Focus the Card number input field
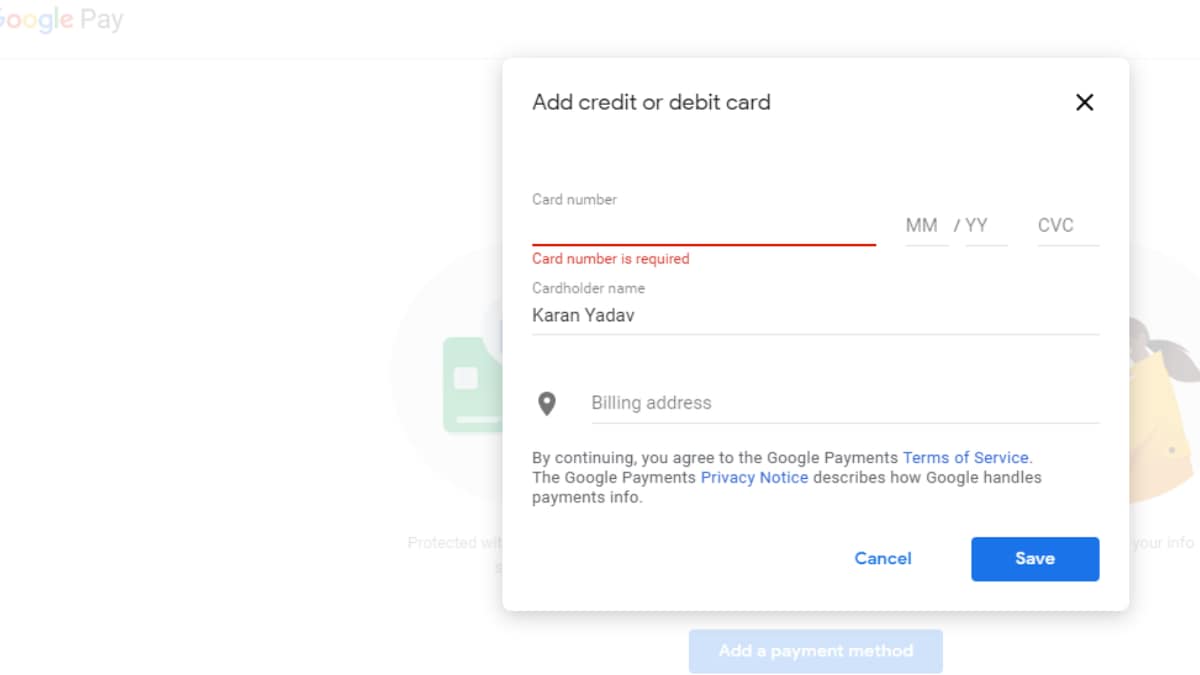 (x=703, y=227)
